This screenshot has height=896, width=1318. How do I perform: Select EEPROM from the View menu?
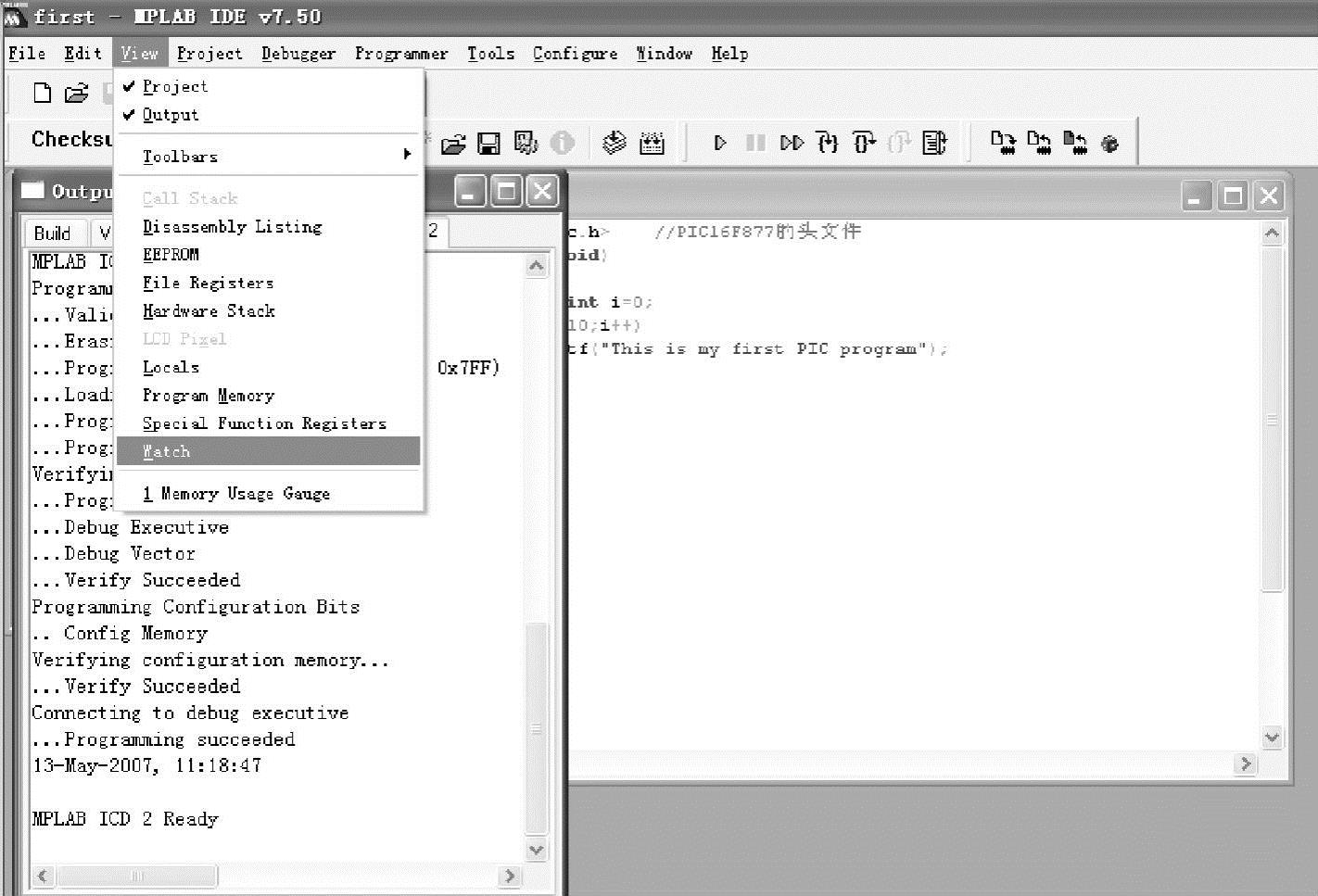click(269, 255)
